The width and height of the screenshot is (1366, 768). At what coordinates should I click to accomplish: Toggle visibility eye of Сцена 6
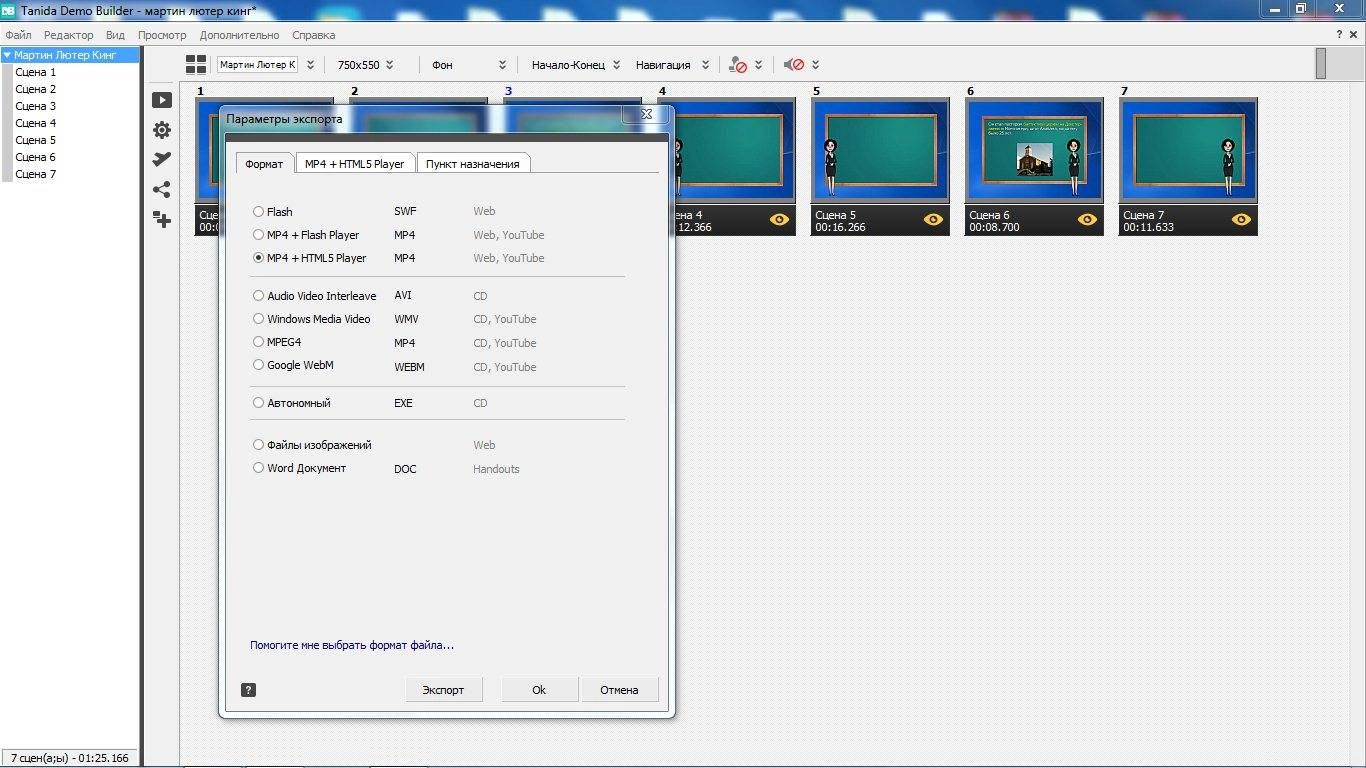coord(1087,220)
